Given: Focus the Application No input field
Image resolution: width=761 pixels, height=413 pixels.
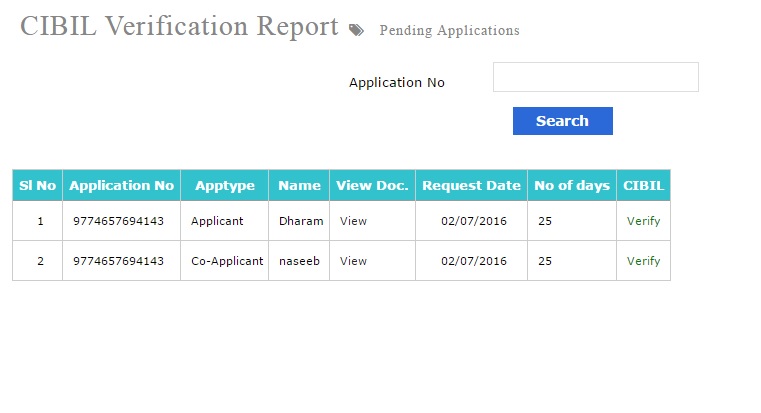Looking at the screenshot, I should pyautogui.click(x=596, y=77).
